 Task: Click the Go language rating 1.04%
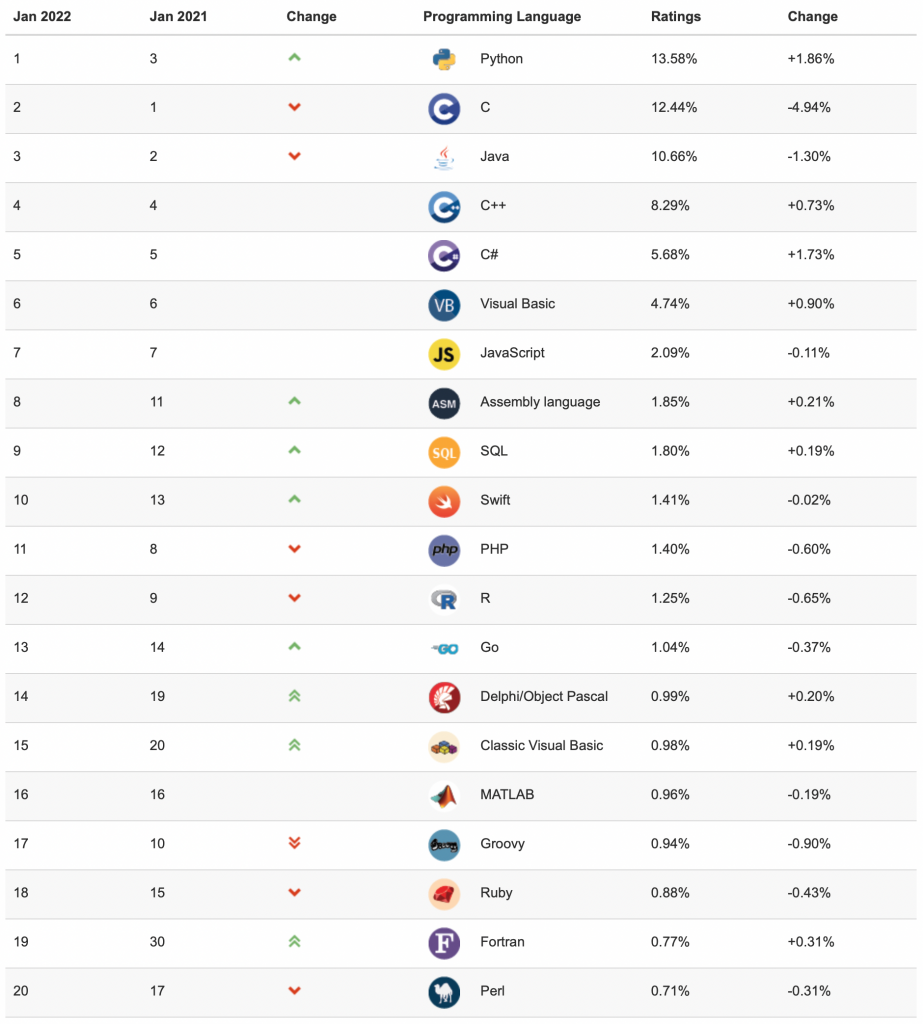click(x=670, y=647)
